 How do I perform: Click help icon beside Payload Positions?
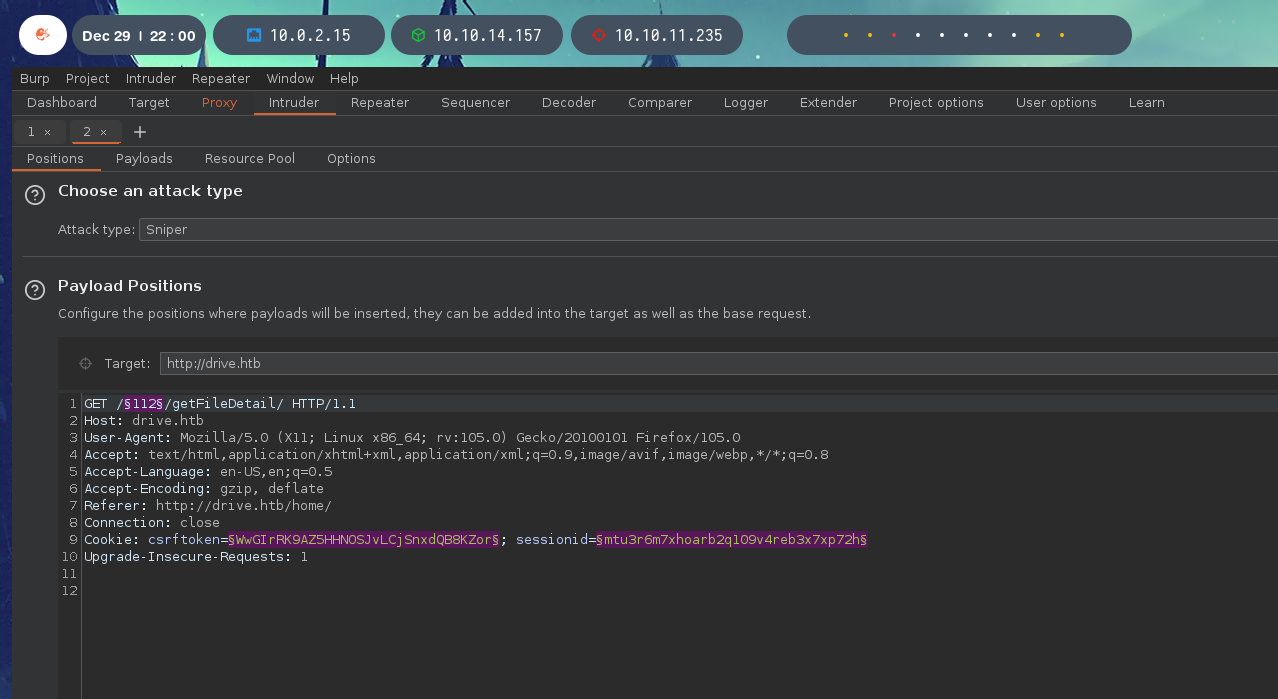[x=35, y=290]
